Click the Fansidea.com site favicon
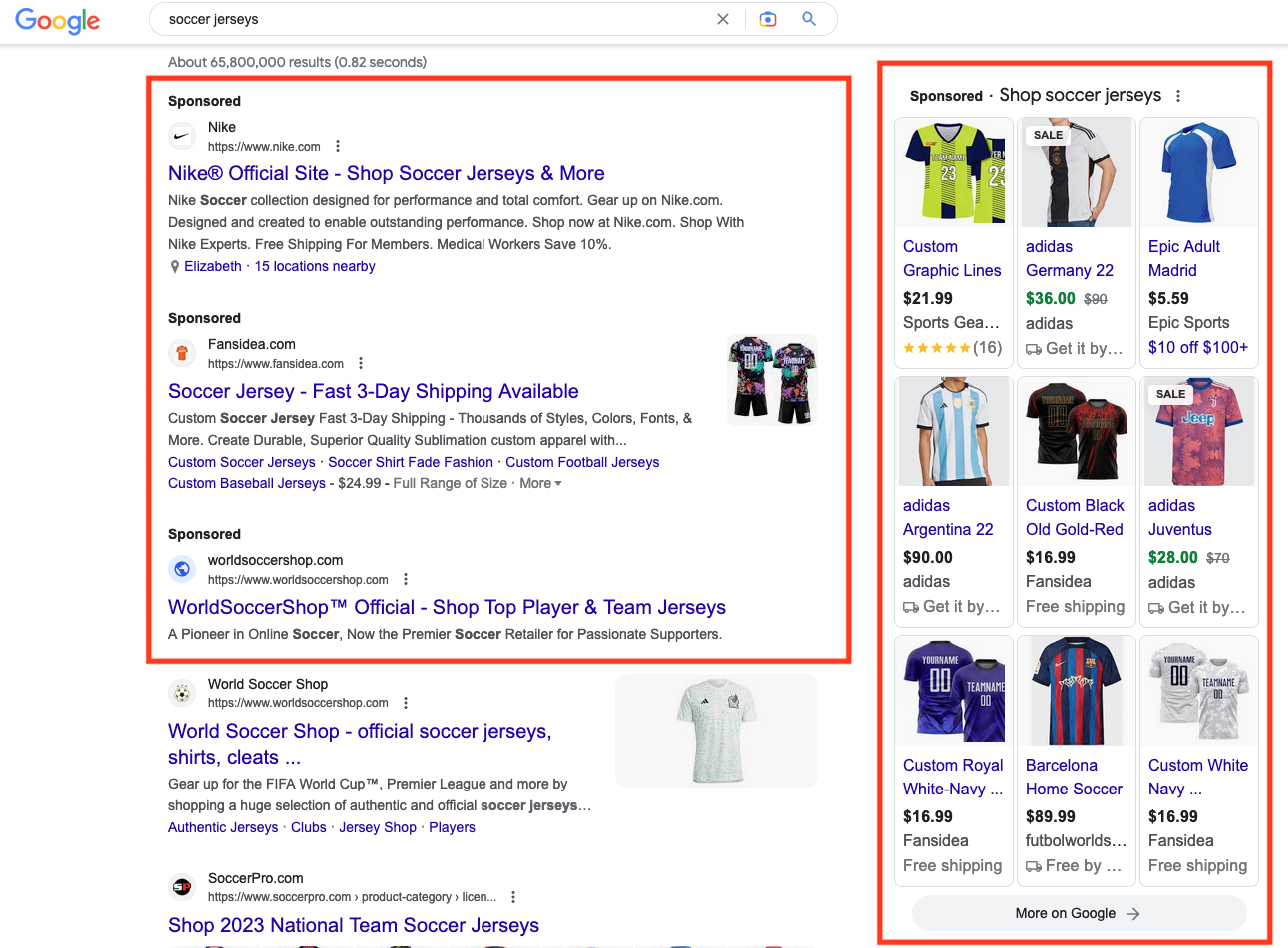1288x948 pixels. pos(181,353)
